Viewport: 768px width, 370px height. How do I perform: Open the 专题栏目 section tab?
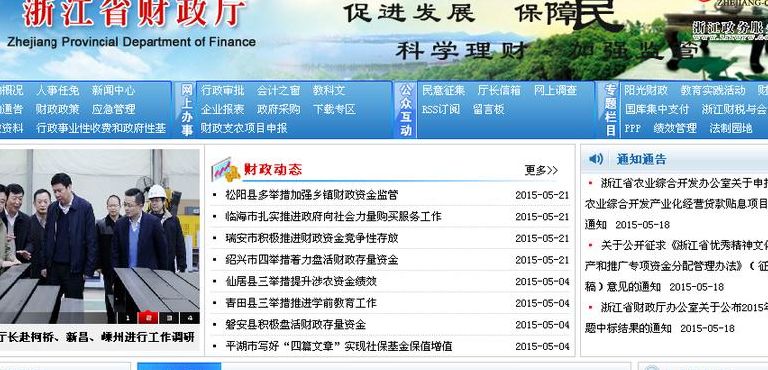coord(610,109)
